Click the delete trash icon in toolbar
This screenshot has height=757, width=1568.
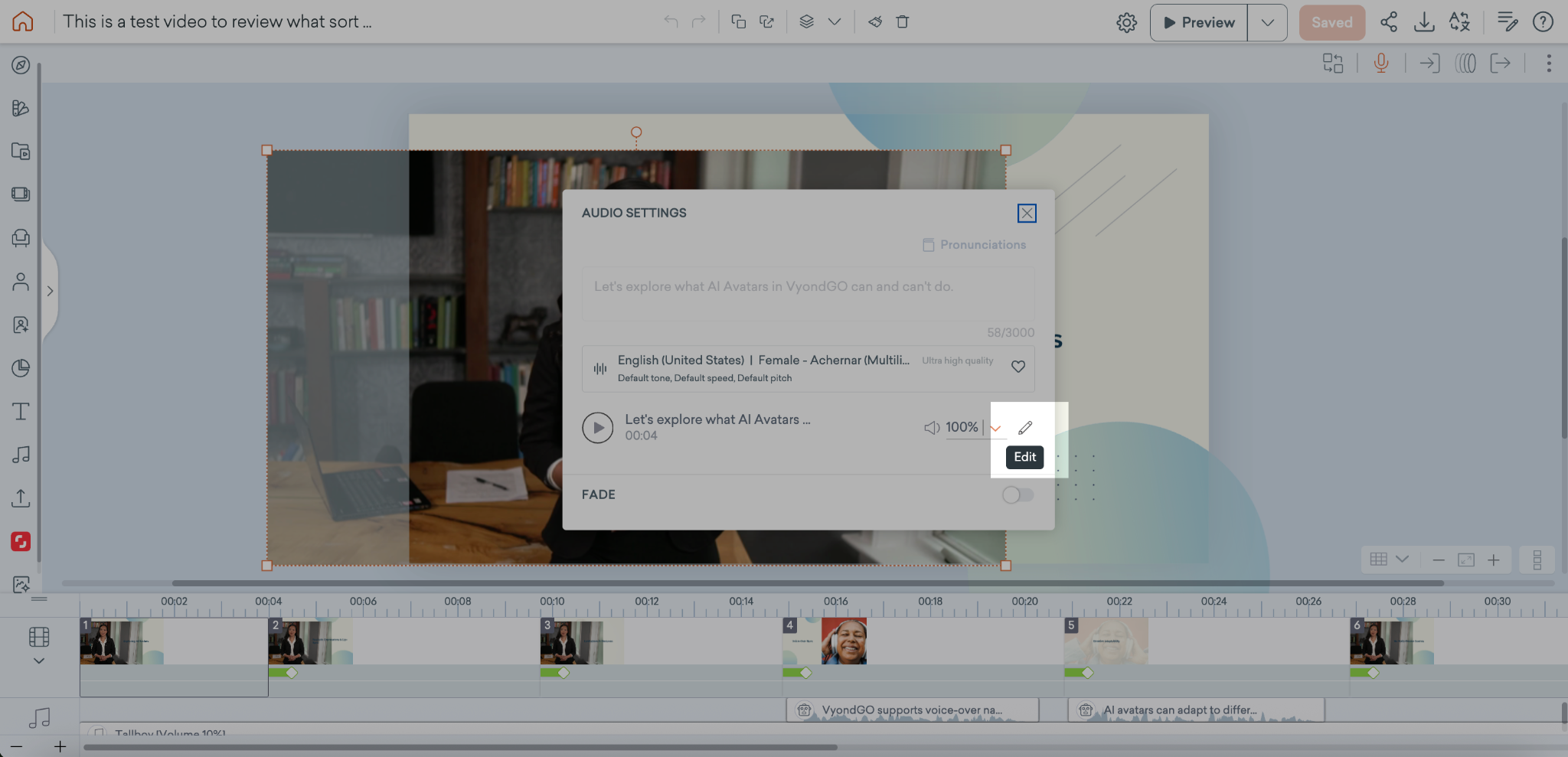(902, 22)
